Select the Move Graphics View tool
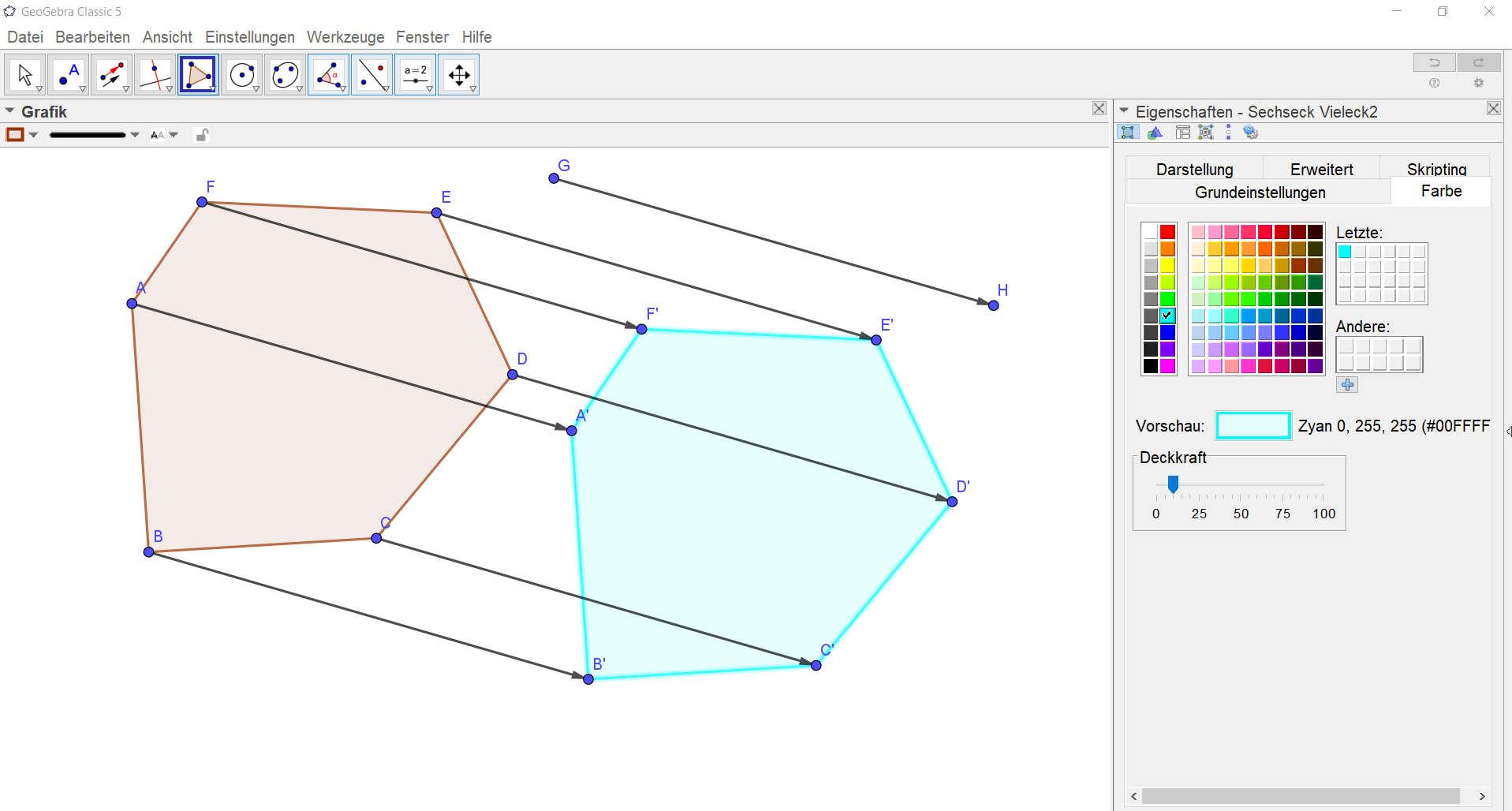 click(458, 75)
